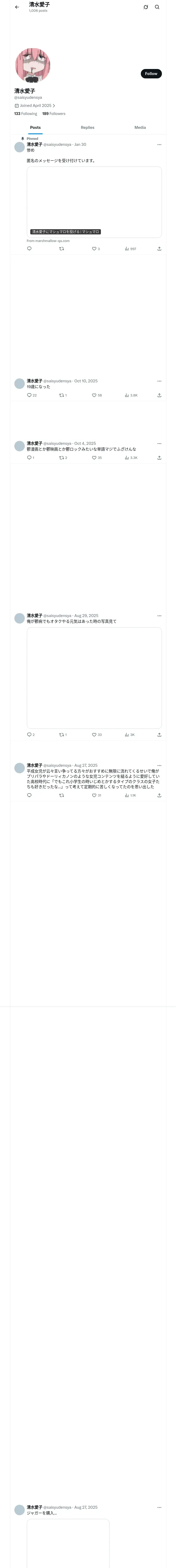Click the pink-haired profile avatar picture

(33, 65)
